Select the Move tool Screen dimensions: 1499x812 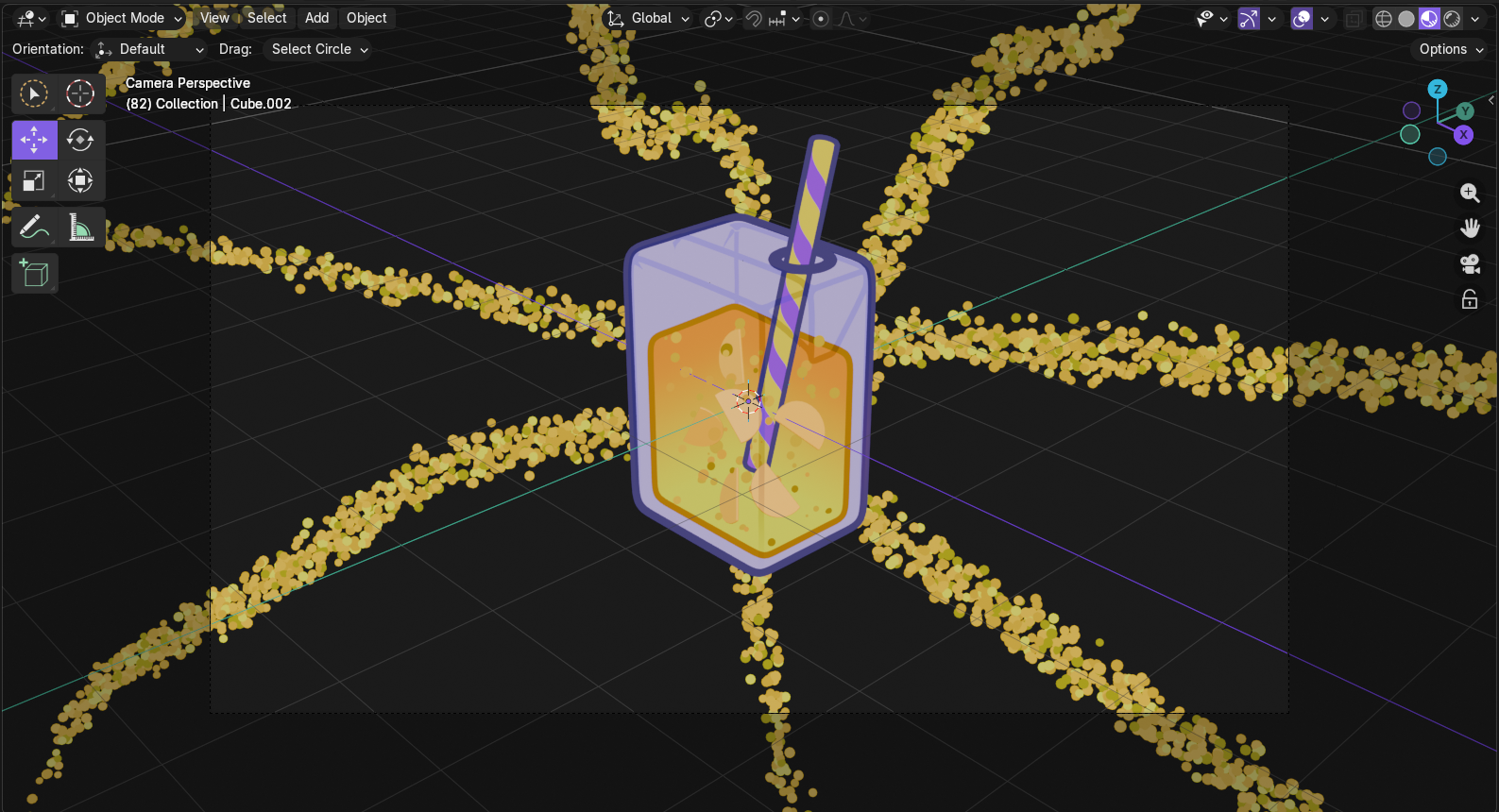click(x=34, y=140)
